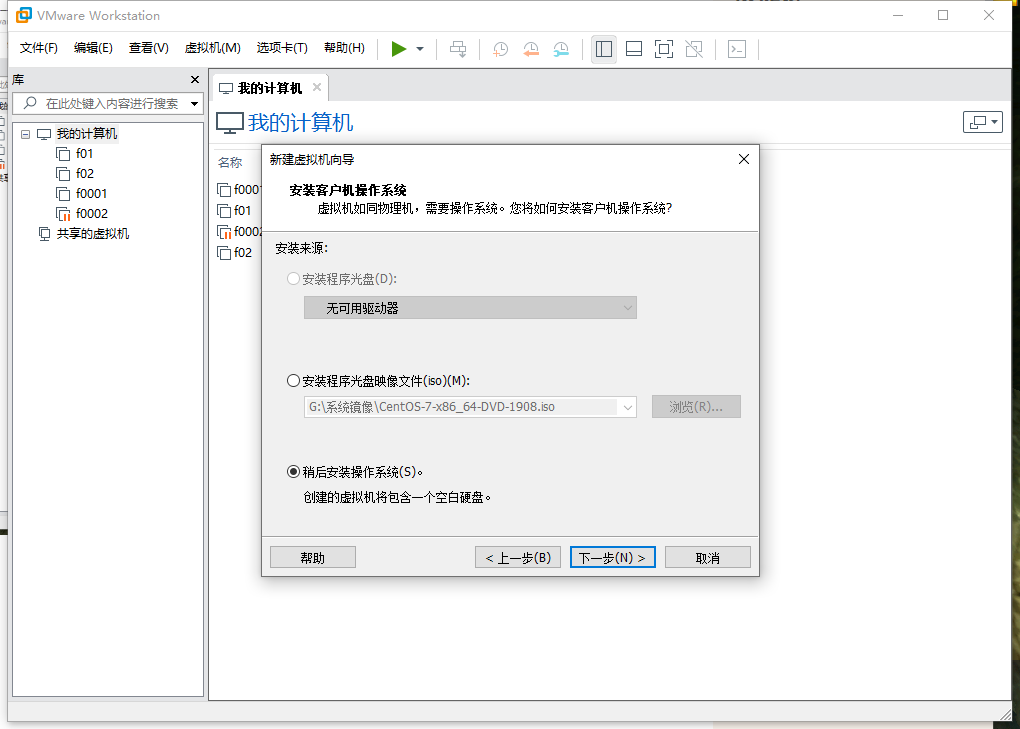Viewport: 1020px width, 729px height.
Task: Collapse the 我的计算机 tree node
Action: (x=24, y=133)
